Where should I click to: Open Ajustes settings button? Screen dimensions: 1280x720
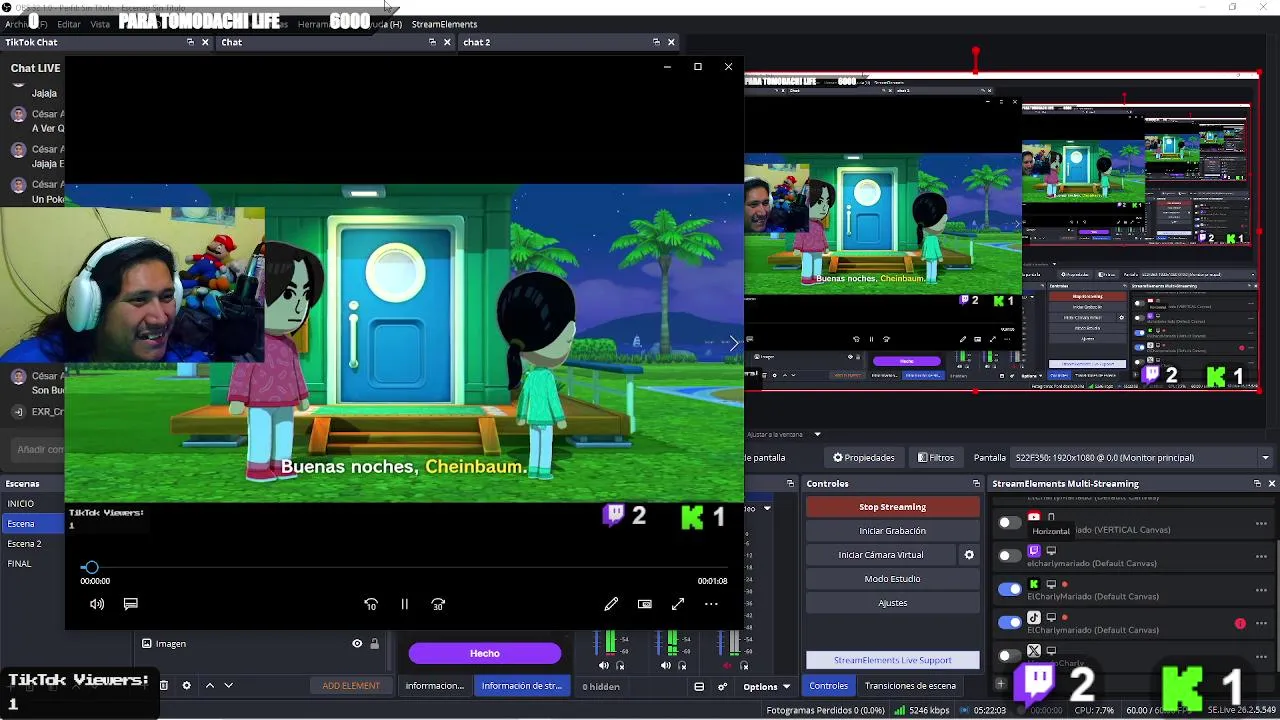pyautogui.click(x=892, y=603)
